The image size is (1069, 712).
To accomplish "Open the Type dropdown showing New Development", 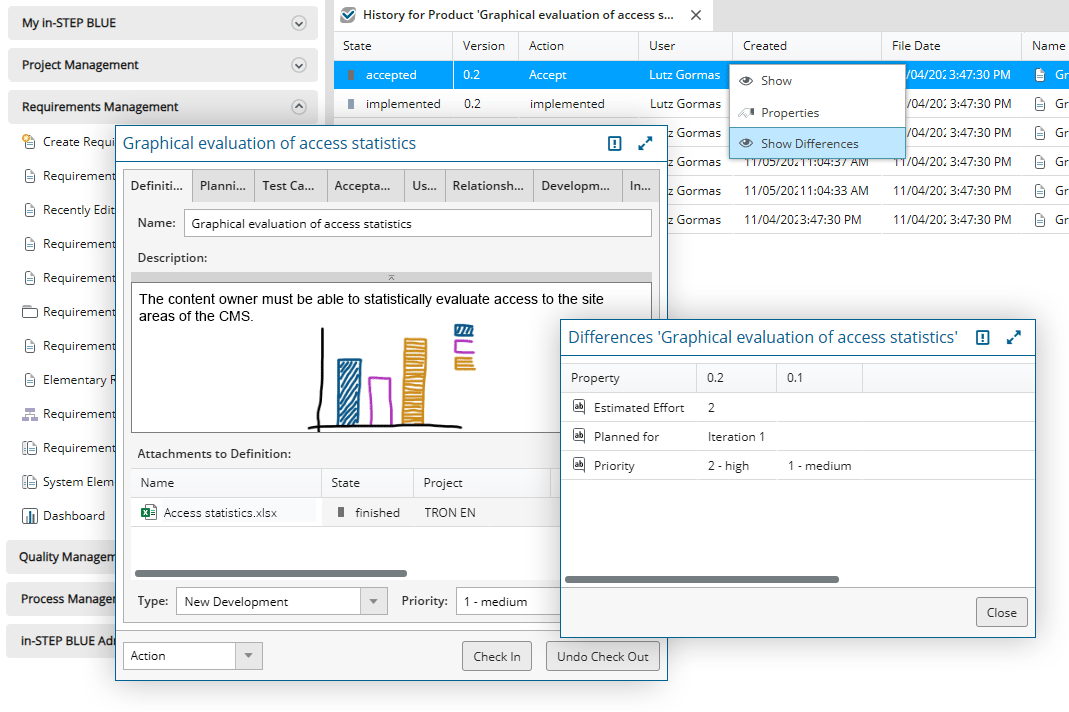I will 374,602.
